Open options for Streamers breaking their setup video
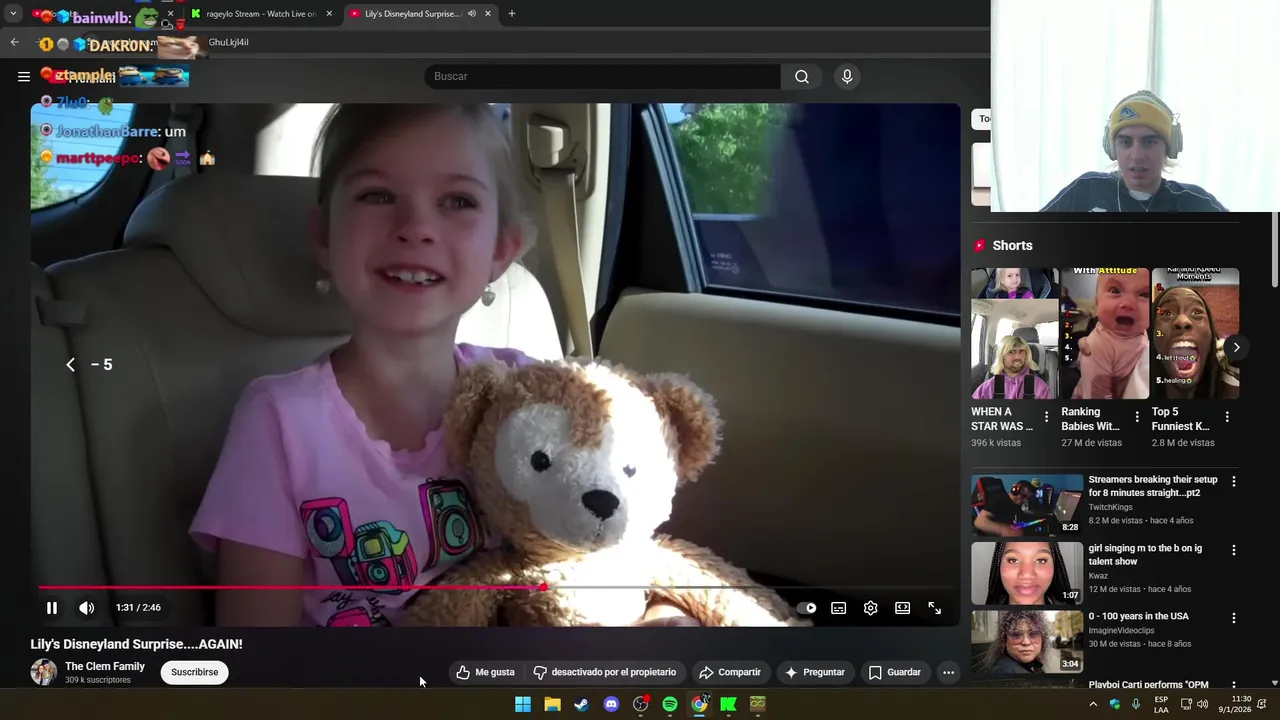1280x720 pixels. pyautogui.click(x=1234, y=482)
